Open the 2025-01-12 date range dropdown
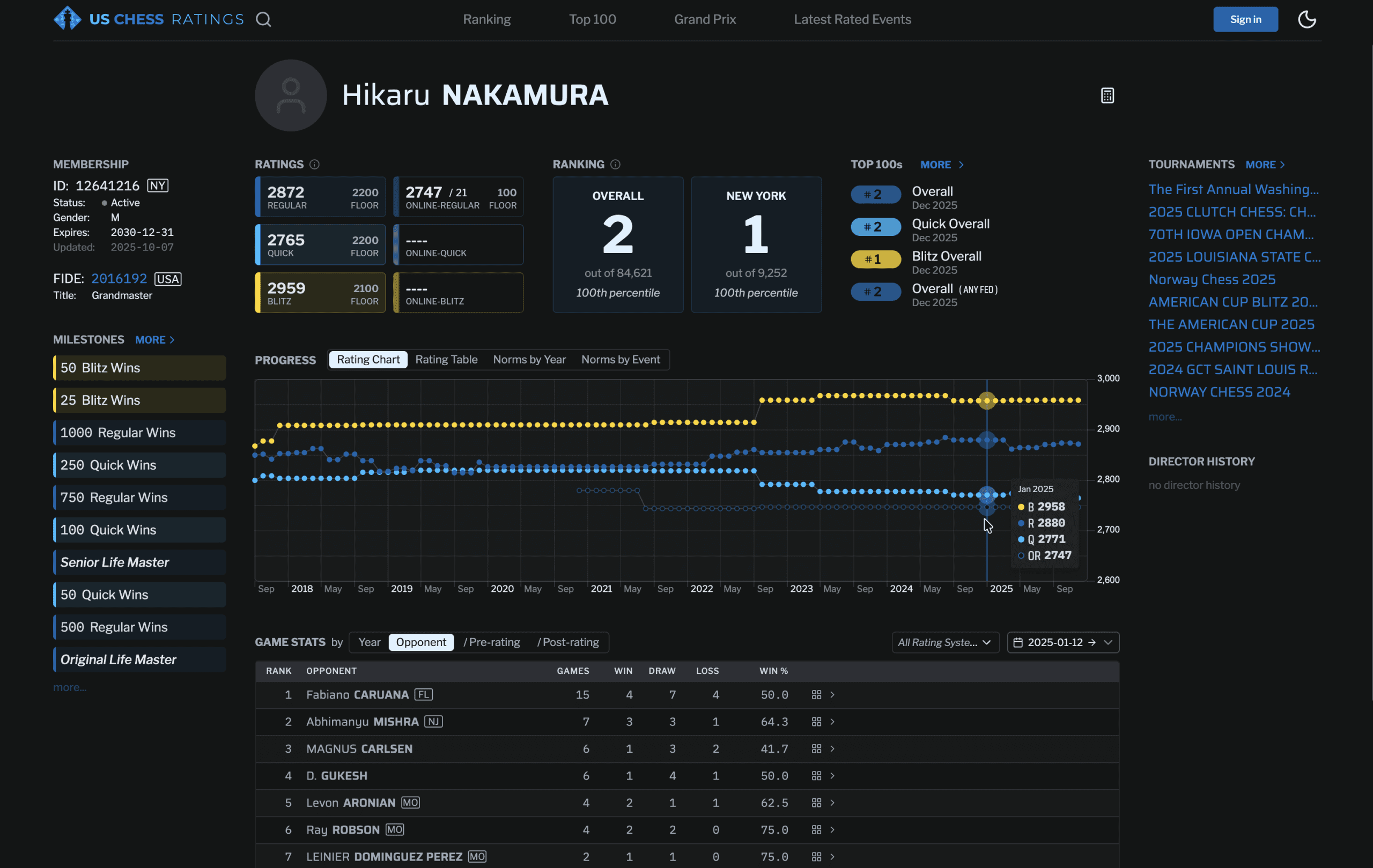The image size is (1373, 868). pos(1062,642)
